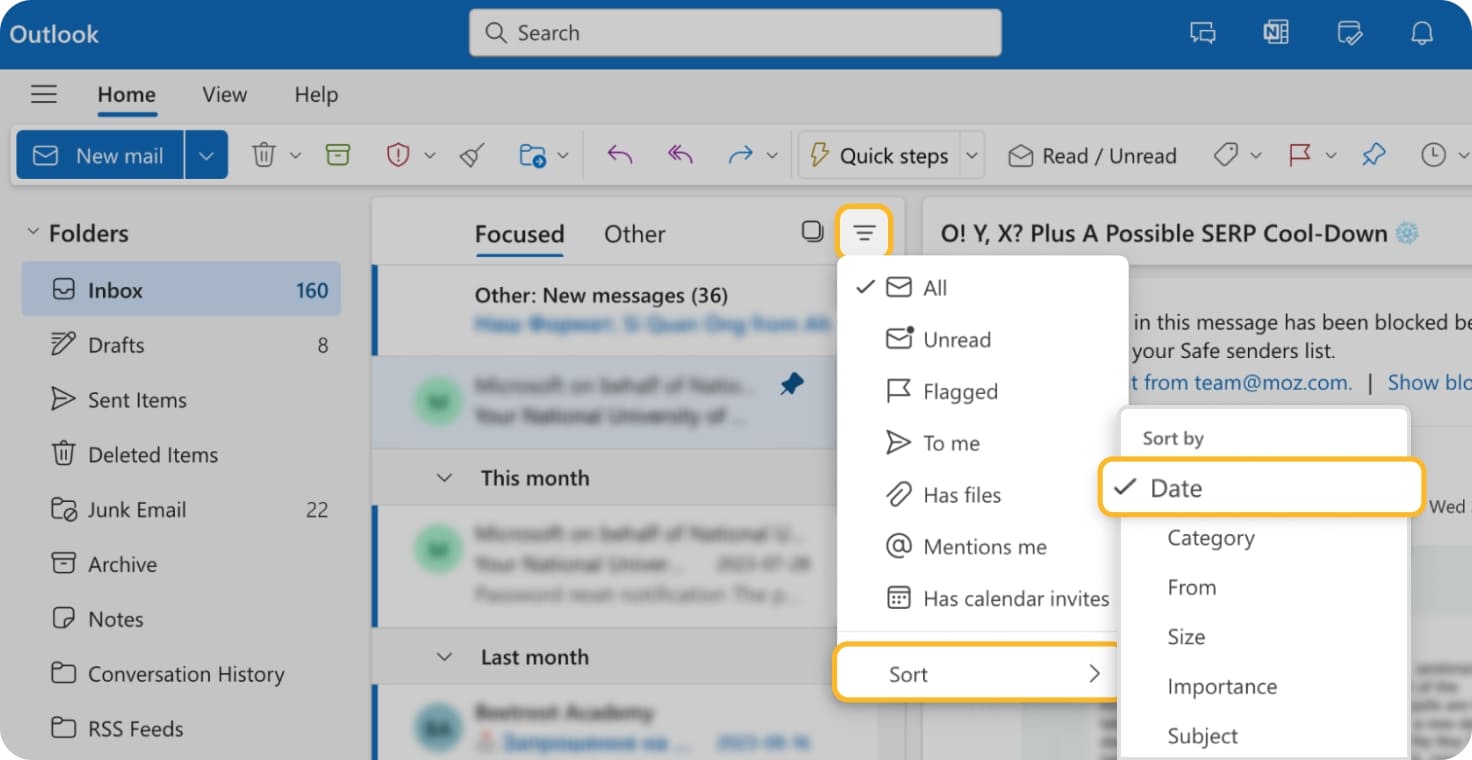The height and width of the screenshot is (760, 1472).
Task: Open the My Day To Do icon
Action: tap(1349, 32)
